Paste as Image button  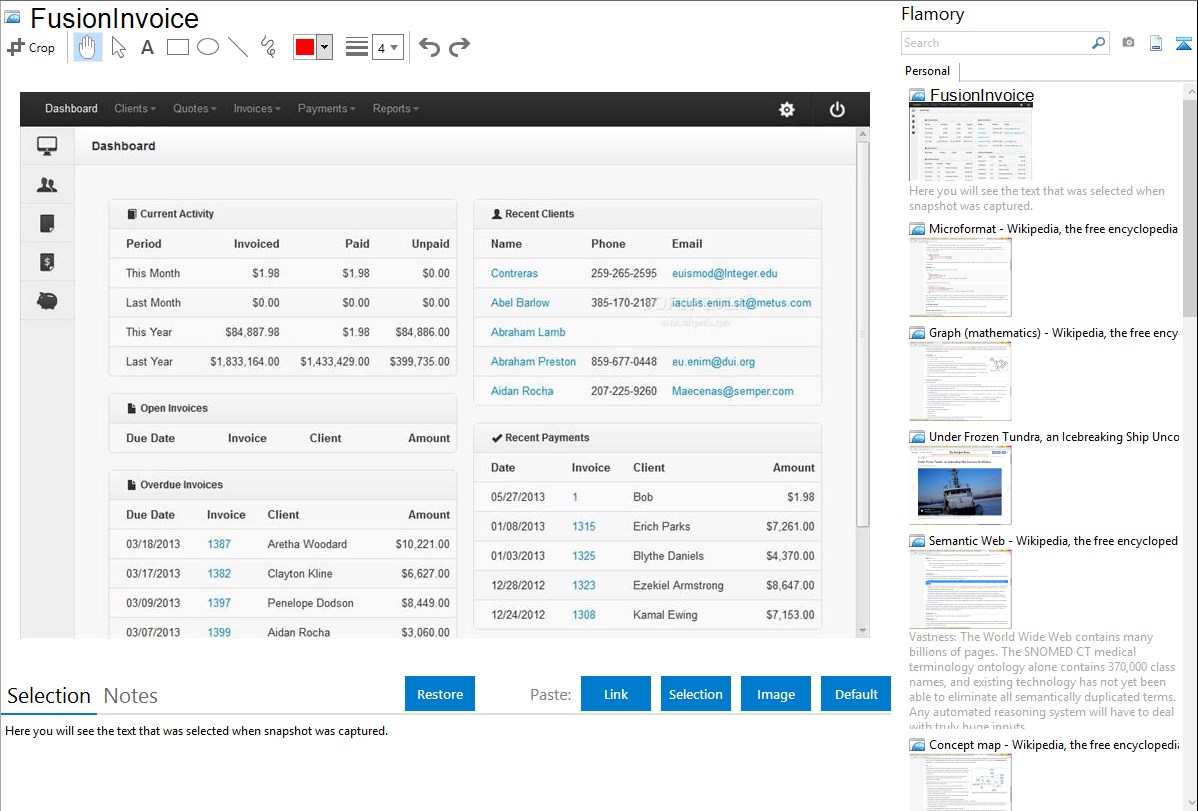click(775, 694)
